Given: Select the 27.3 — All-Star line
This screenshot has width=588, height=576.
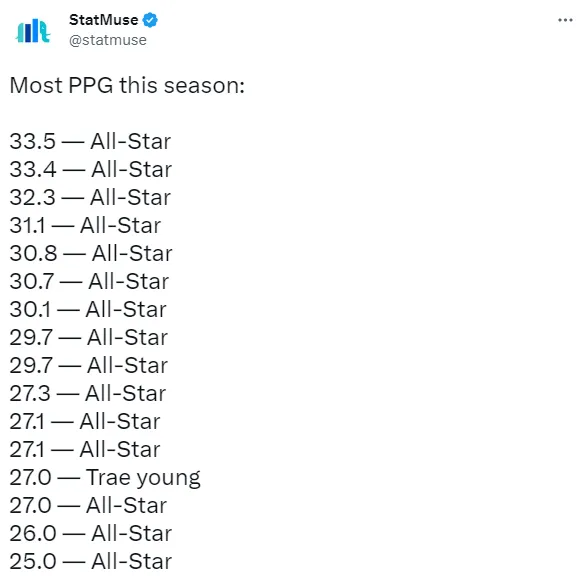Looking at the screenshot, I should coord(88,393).
